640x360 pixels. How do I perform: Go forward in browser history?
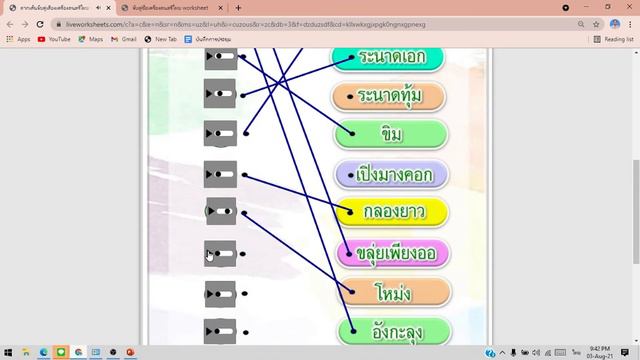click(x=25, y=24)
